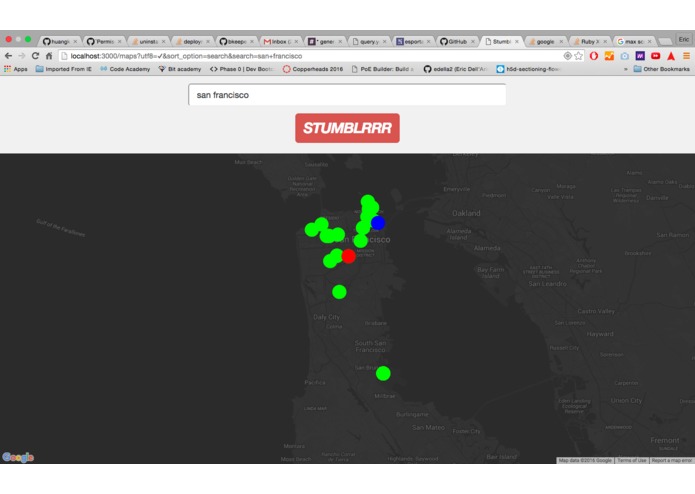Click the Google logo on the map
The image size is (695, 494).
tap(18, 457)
